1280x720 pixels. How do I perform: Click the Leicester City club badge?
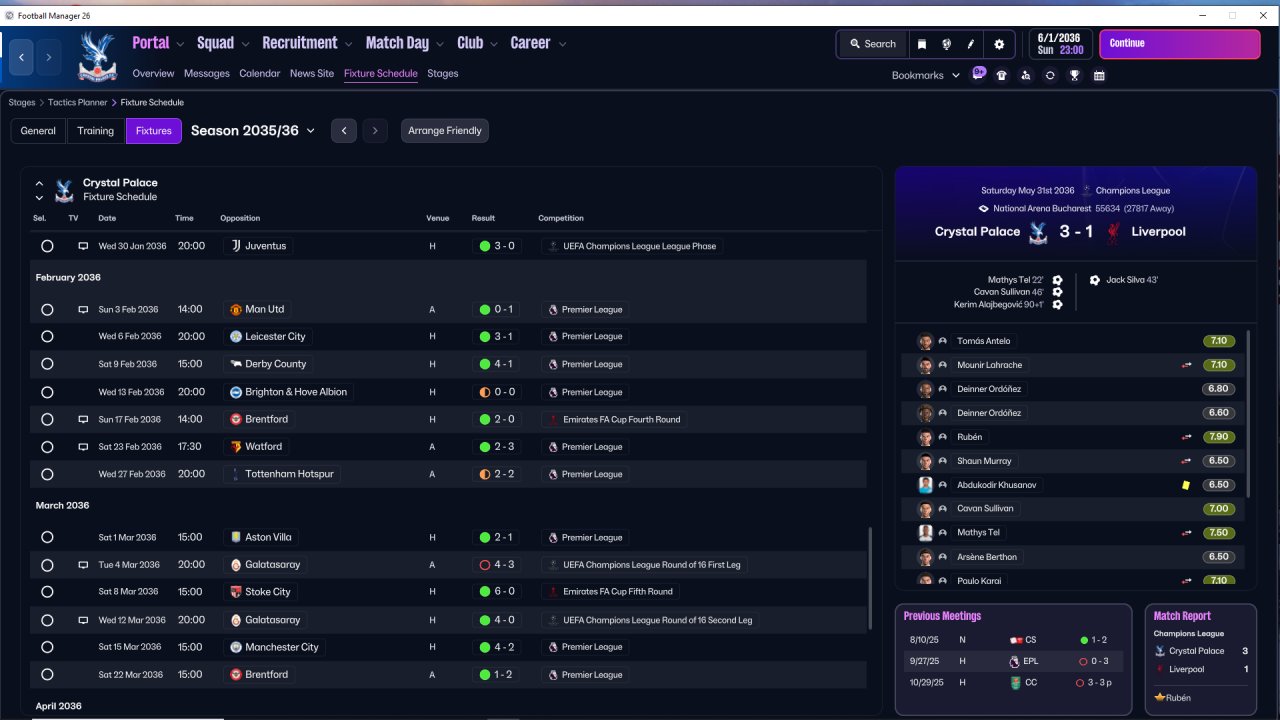[236, 337]
